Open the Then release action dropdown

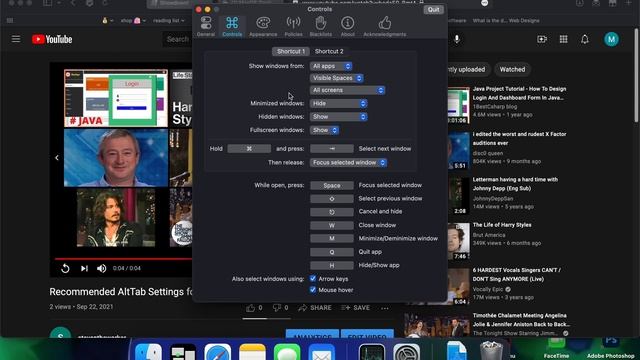(348, 162)
